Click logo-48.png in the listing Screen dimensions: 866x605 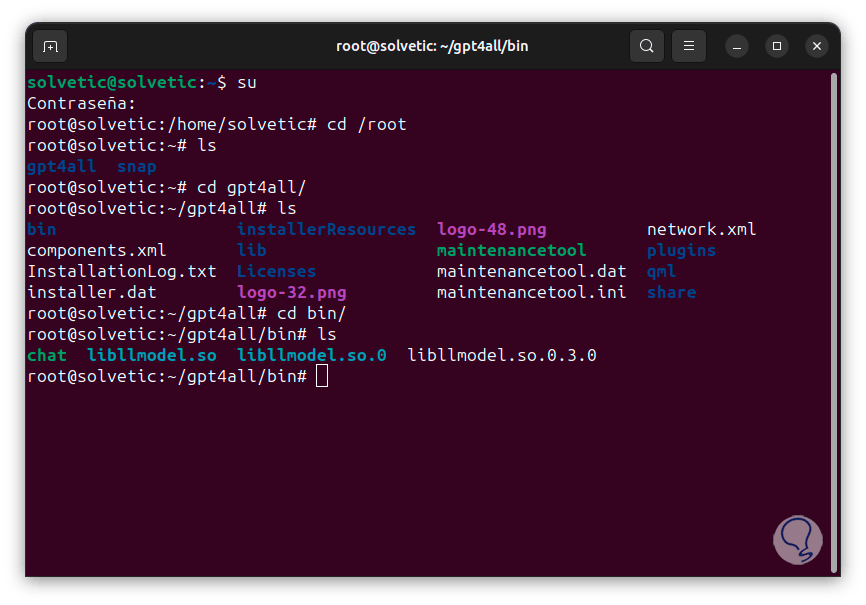pos(492,229)
